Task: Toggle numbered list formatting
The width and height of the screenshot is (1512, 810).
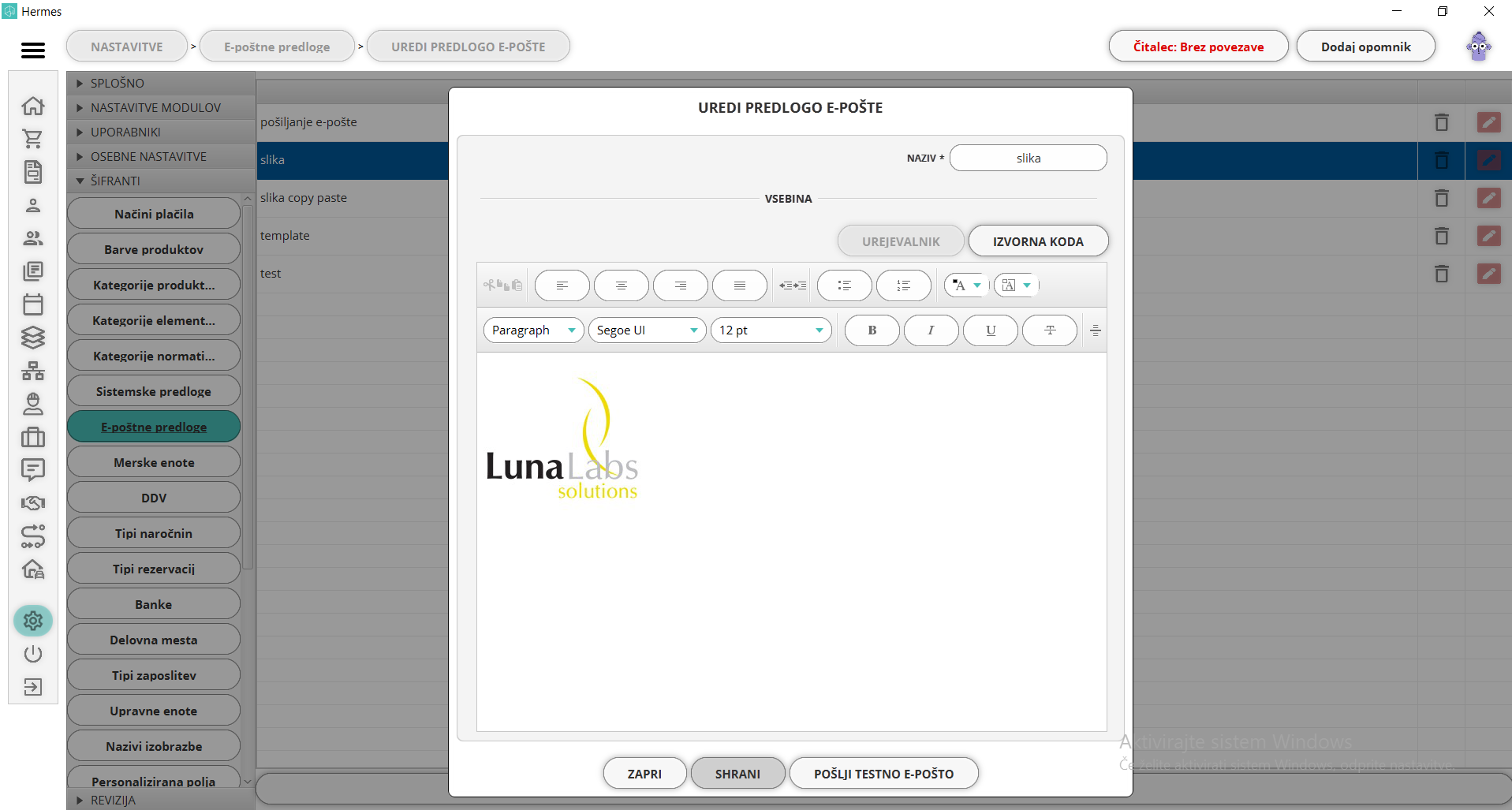Action: click(x=904, y=286)
